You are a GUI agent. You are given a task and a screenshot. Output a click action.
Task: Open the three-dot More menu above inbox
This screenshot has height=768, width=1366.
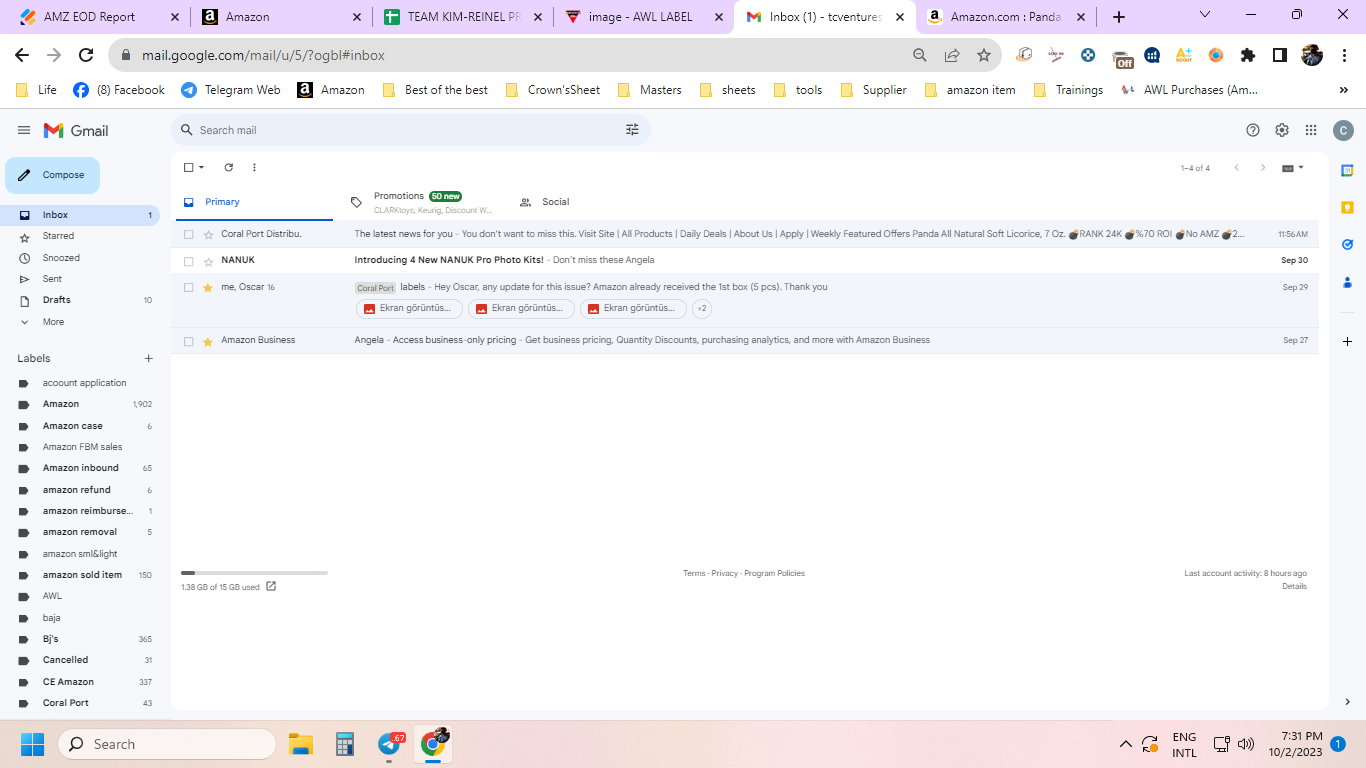pos(254,167)
